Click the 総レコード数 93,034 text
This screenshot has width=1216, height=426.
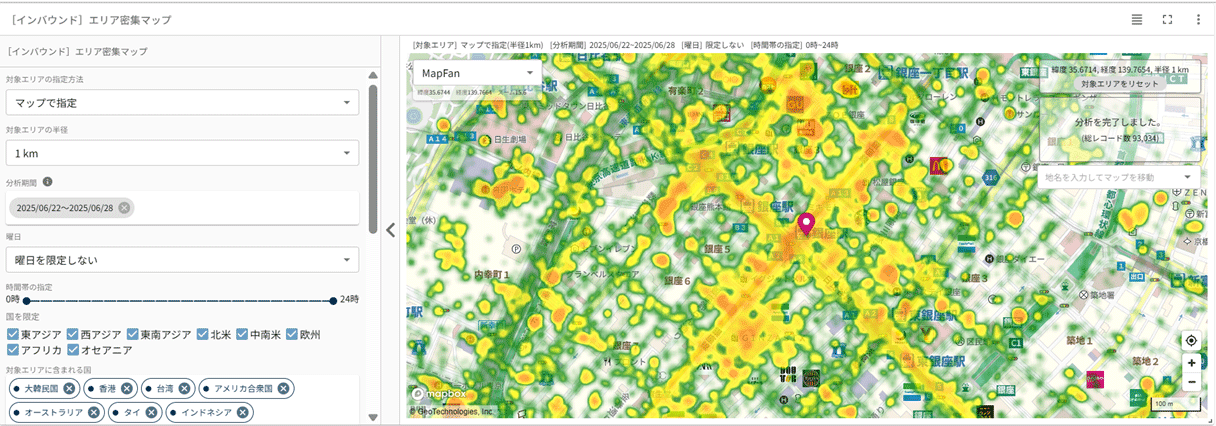click(x=1119, y=138)
